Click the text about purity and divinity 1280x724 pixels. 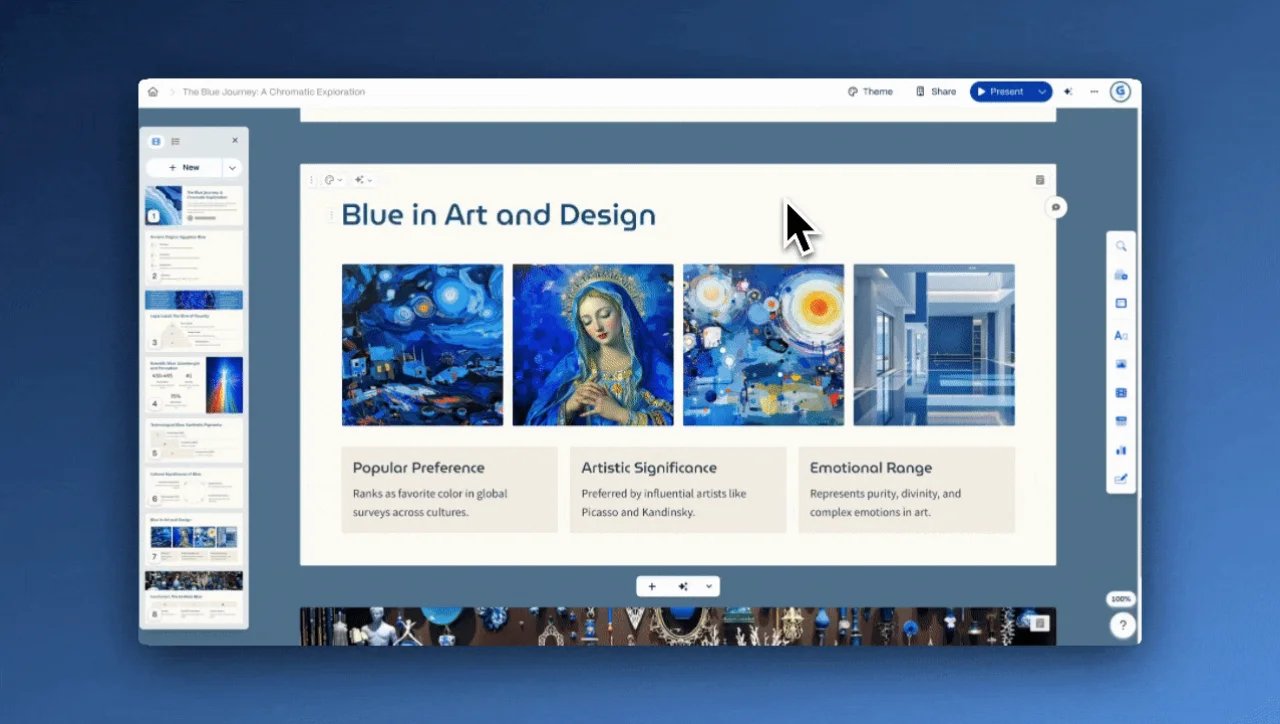click(886, 503)
